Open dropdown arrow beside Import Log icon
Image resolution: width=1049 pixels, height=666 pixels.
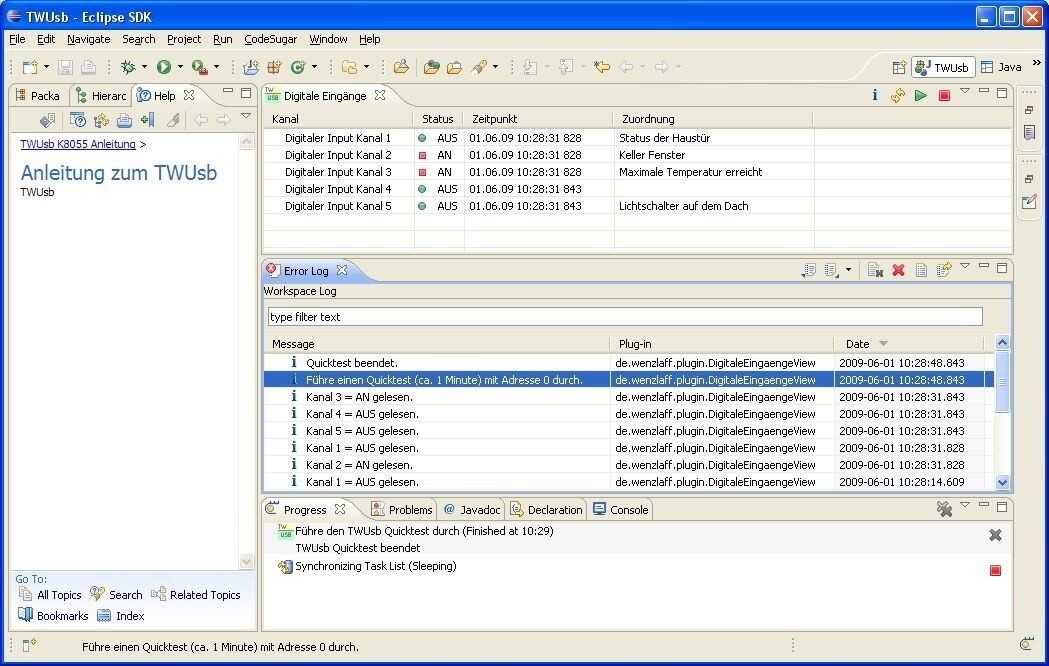click(848, 270)
